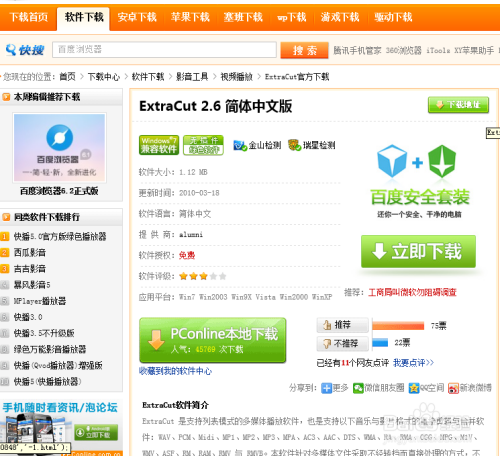Click the 快搜 search input field

[x=164, y=50]
